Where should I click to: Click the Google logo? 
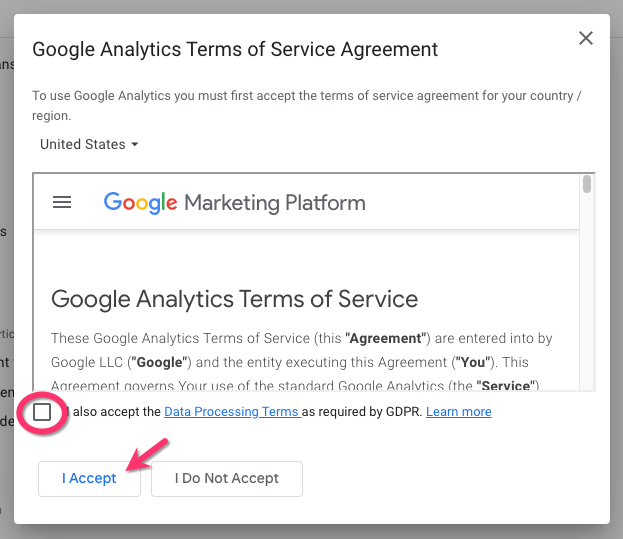click(140, 202)
